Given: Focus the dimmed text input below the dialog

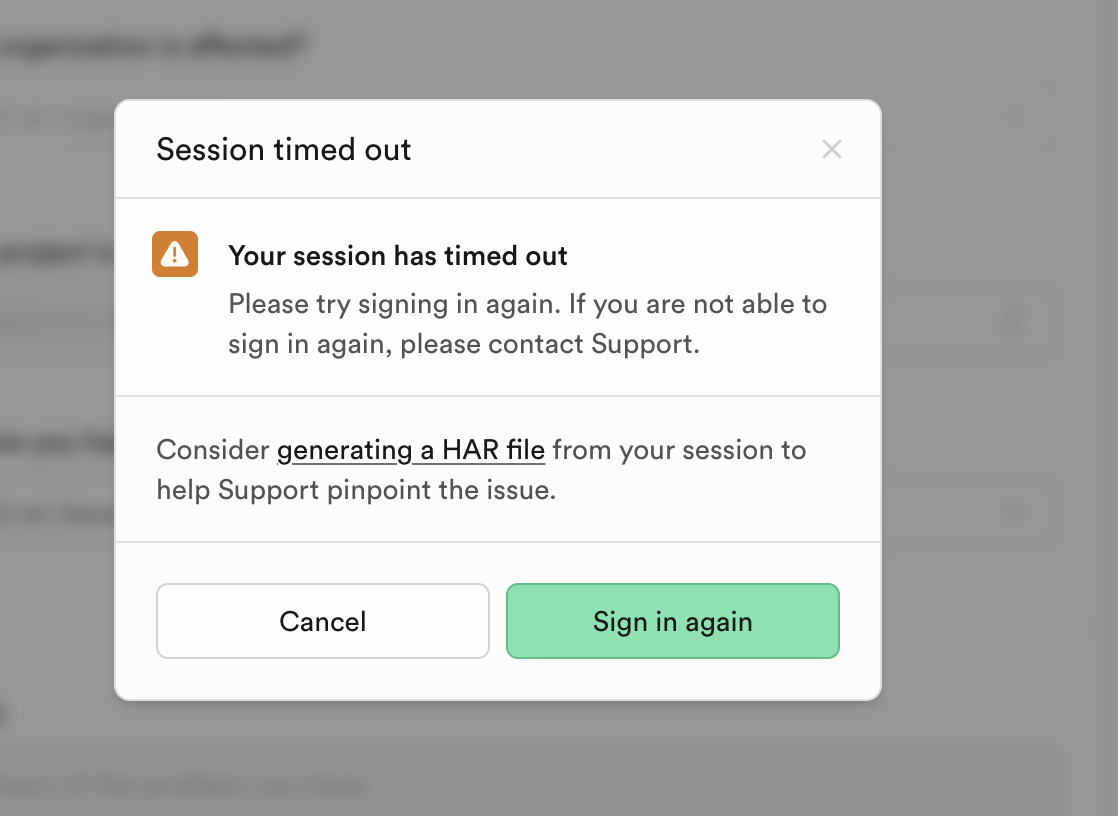Looking at the screenshot, I should click(x=560, y=787).
